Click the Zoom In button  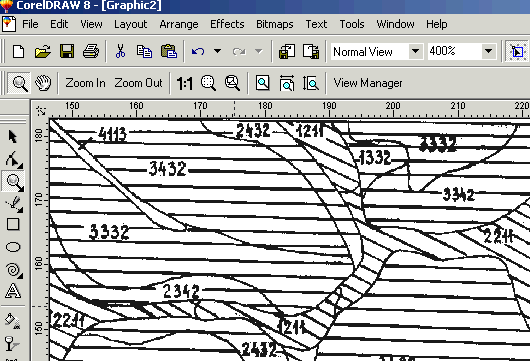tap(85, 83)
